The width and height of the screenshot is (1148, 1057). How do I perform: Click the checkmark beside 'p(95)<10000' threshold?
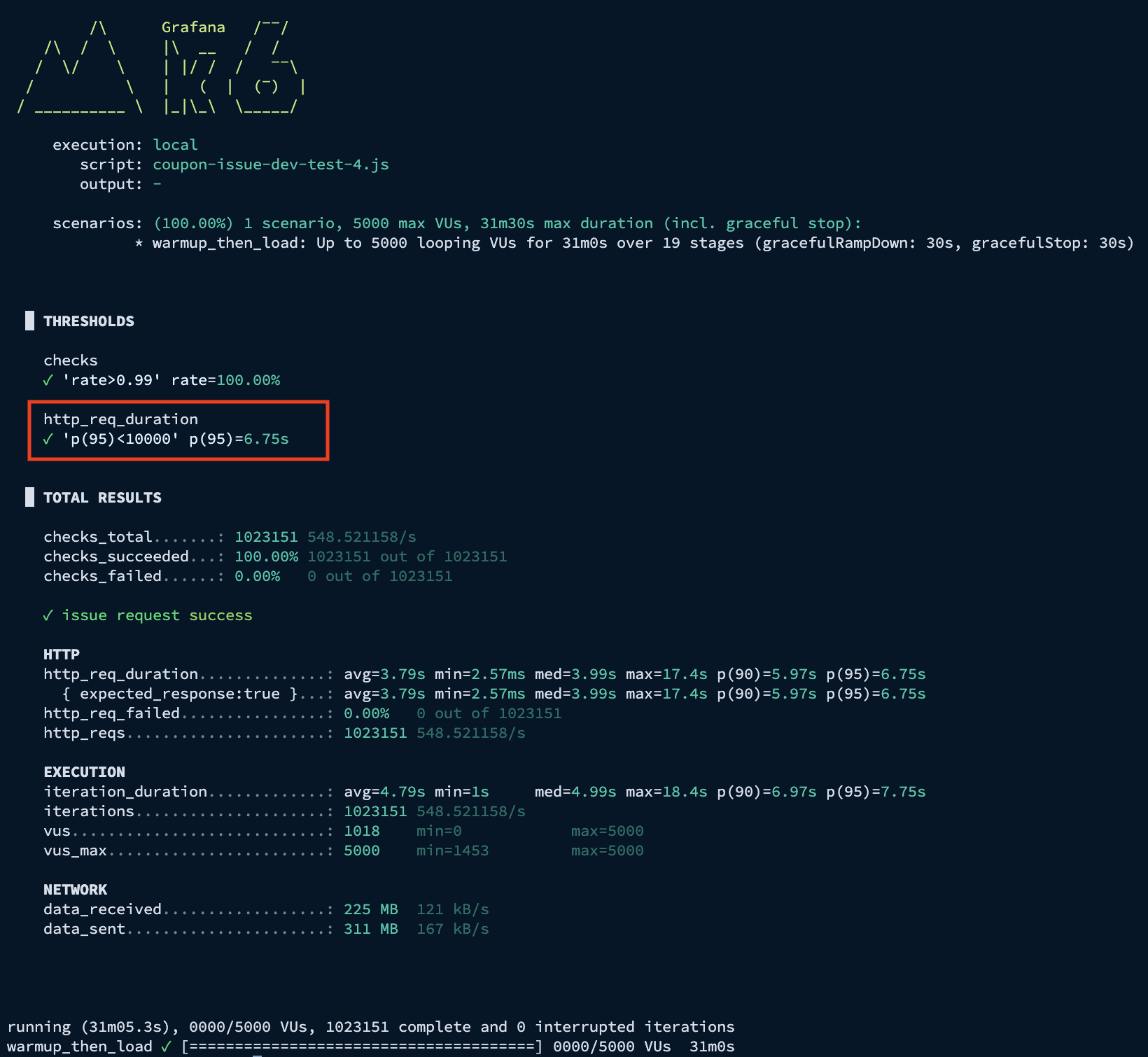click(48, 439)
